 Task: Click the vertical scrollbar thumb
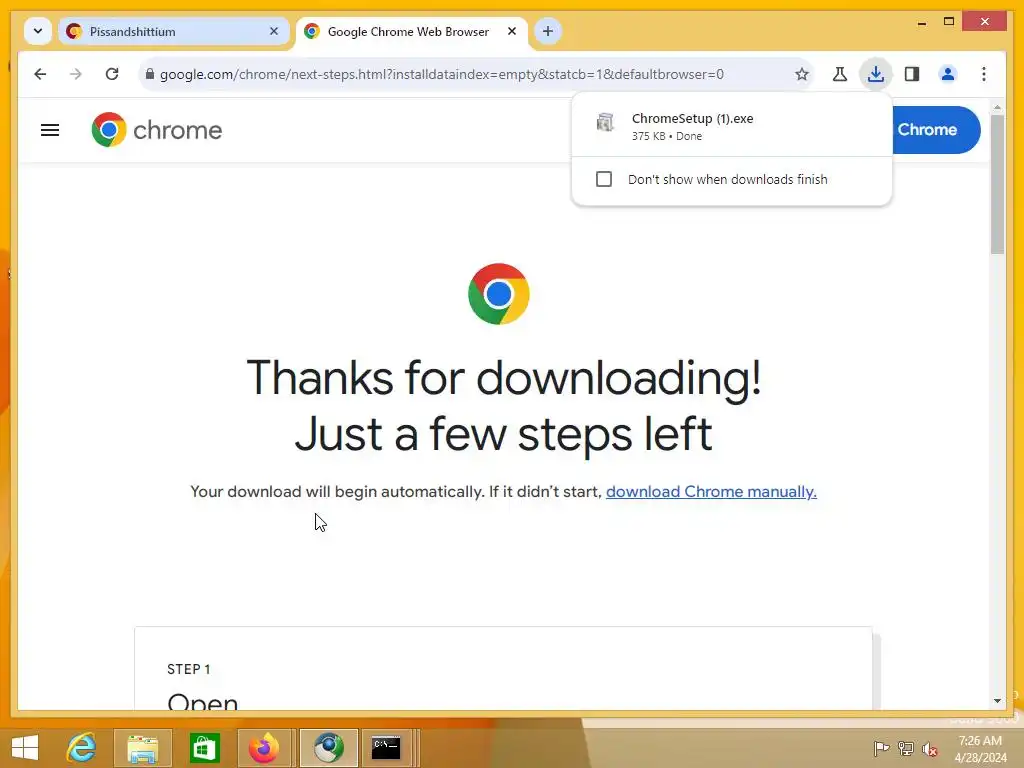[x=997, y=184]
